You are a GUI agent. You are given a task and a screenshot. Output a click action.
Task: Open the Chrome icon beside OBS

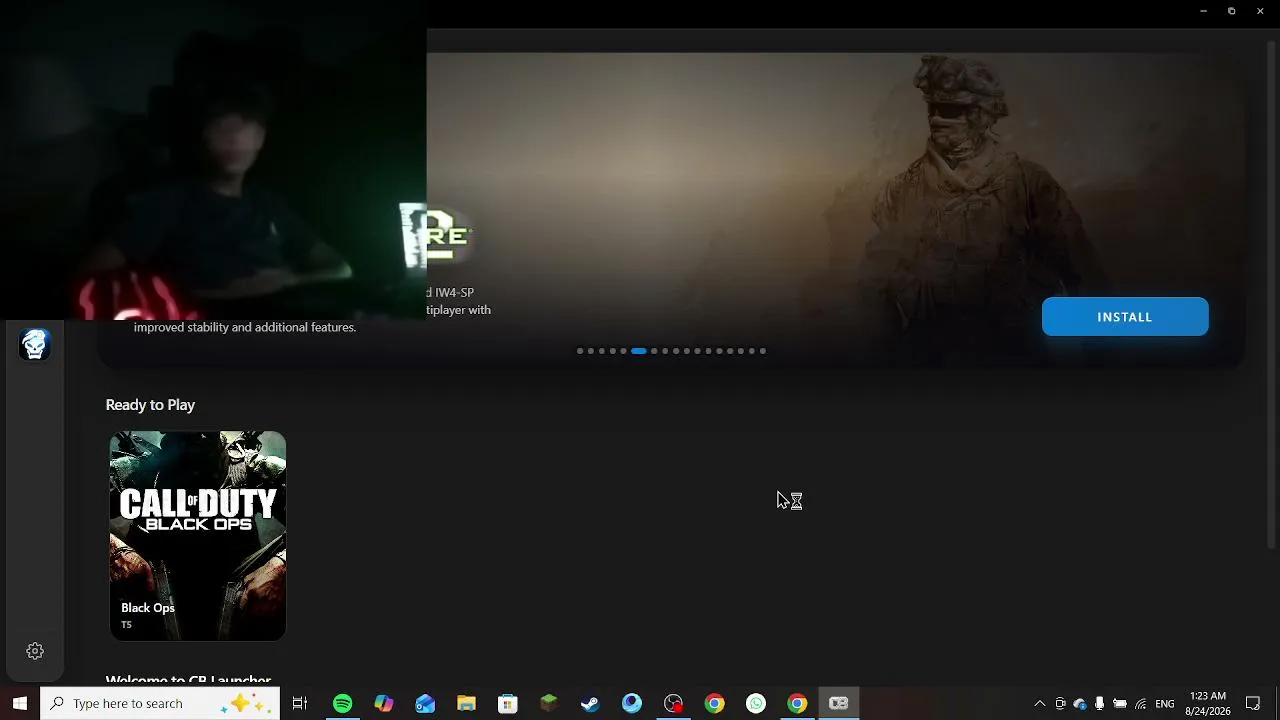[x=714, y=703]
